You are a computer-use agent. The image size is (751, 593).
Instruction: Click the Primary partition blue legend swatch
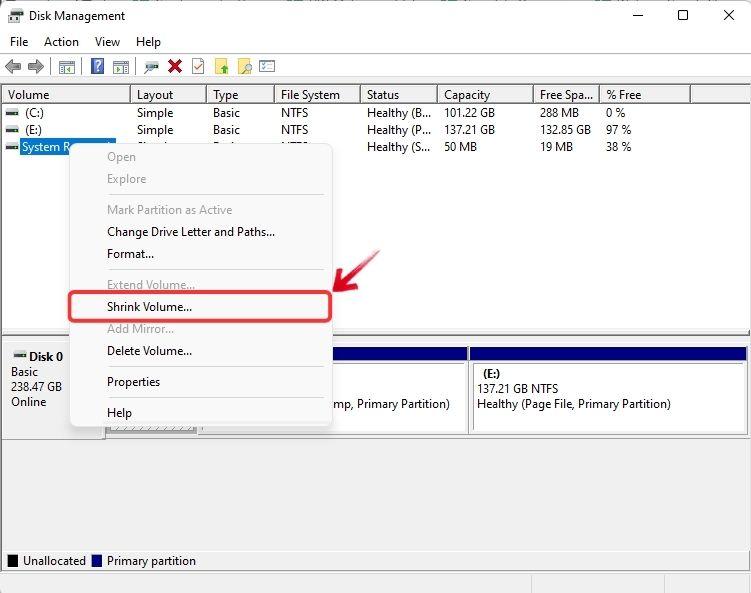click(x=97, y=560)
